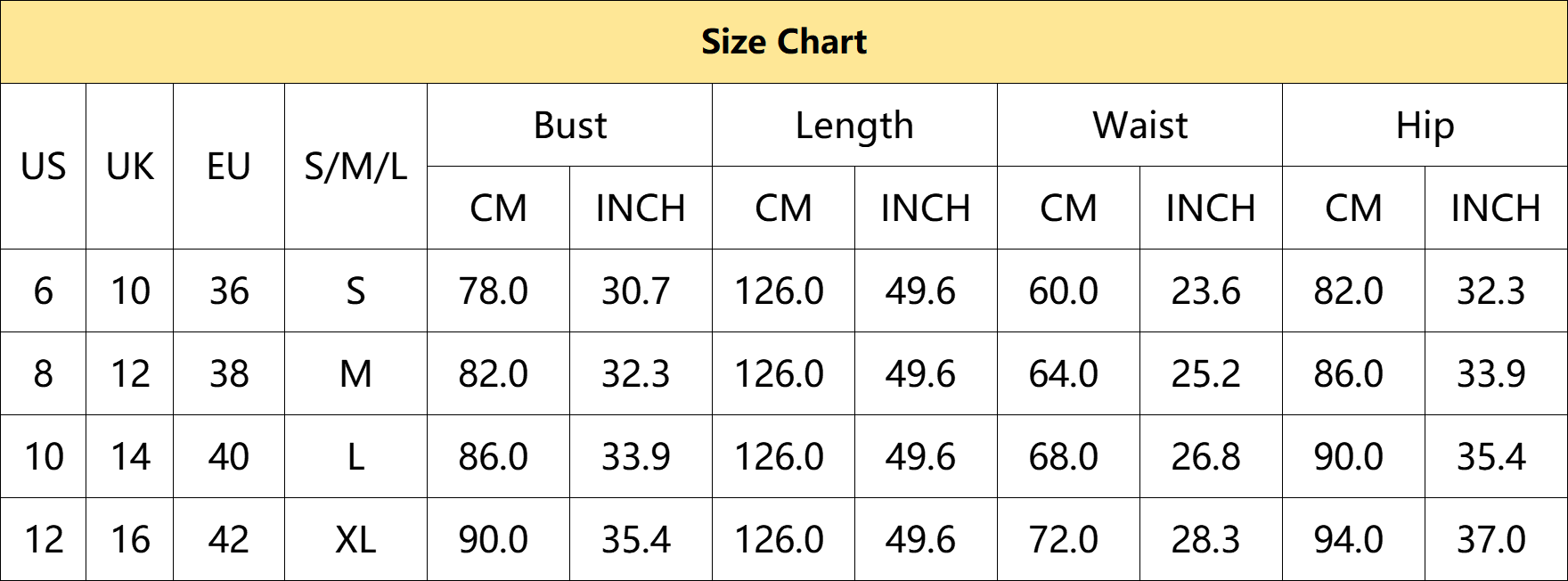This screenshot has height=581, width=1568.
Task: Select the Length header cell
Action: click(855, 125)
